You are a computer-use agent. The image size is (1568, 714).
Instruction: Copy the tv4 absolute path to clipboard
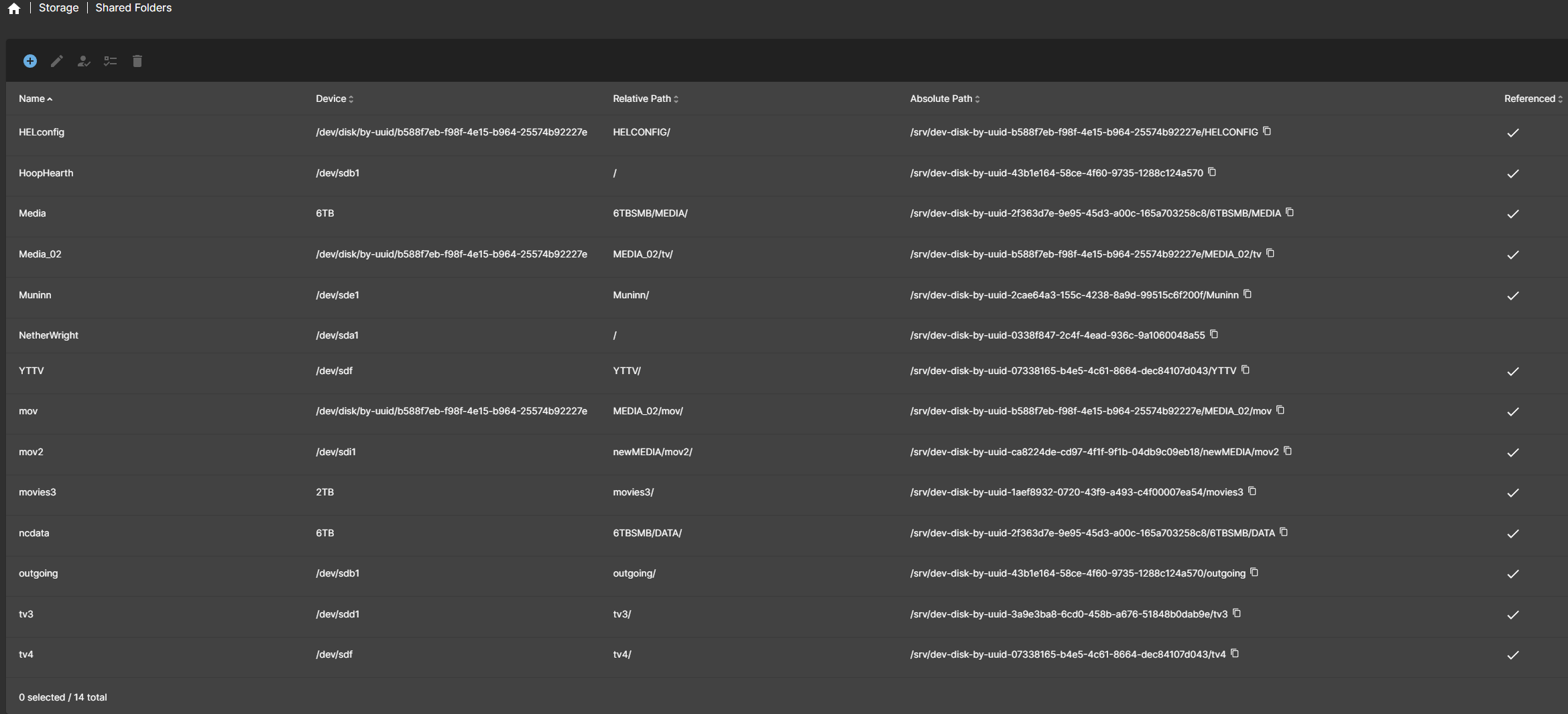(x=1235, y=654)
